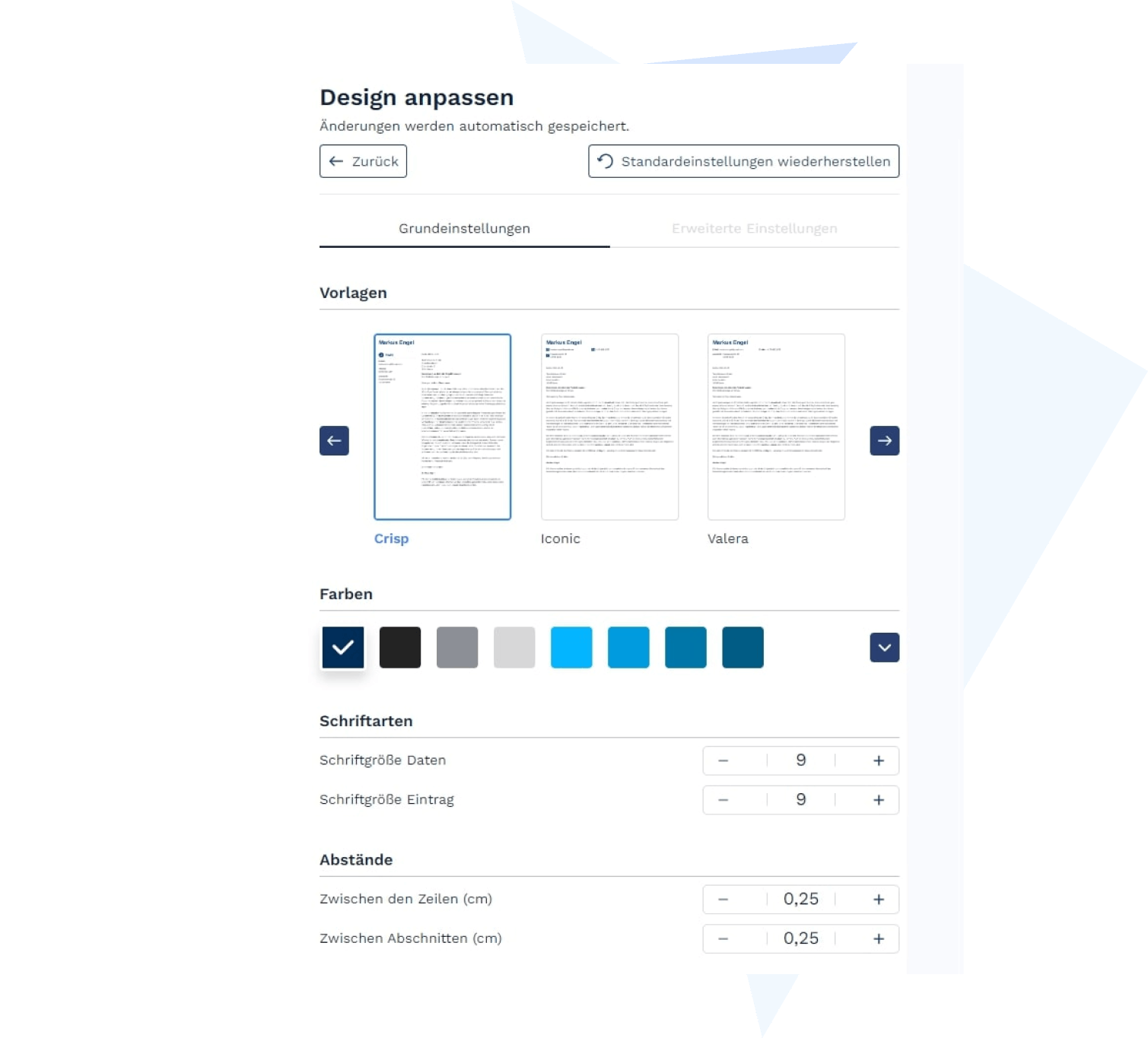The height and width of the screenshot is (1038, 1148).
Task: Show next templates with right arrow
Action: (x=884, y=440)
